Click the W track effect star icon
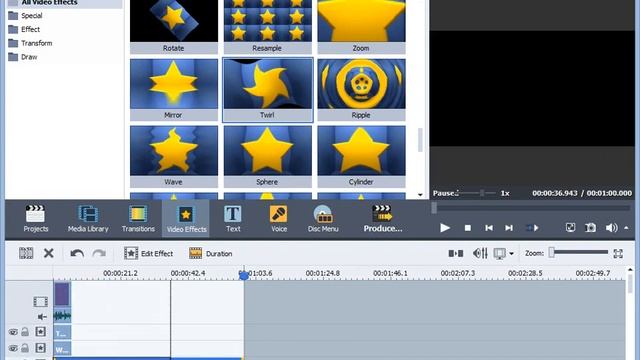 coord(40,348)
